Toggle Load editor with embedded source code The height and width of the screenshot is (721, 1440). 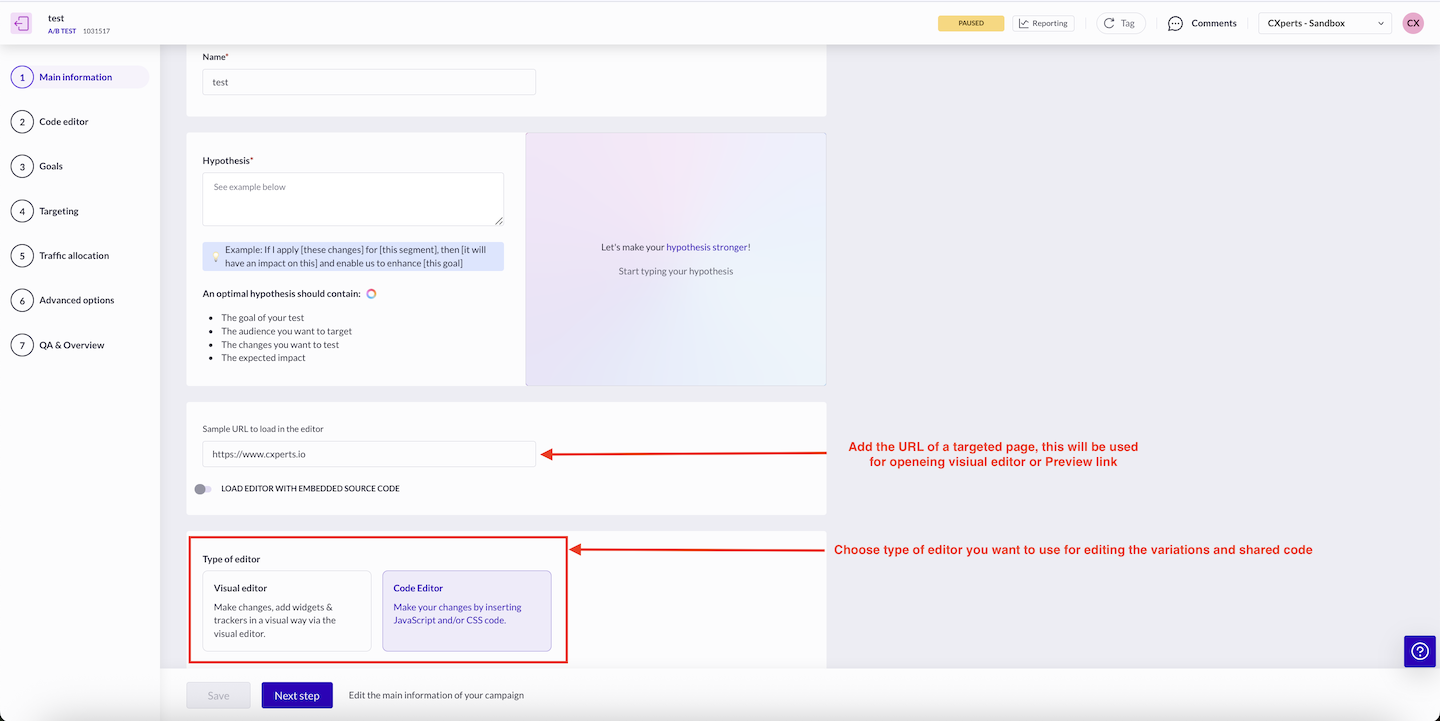(x=203, y=489)
